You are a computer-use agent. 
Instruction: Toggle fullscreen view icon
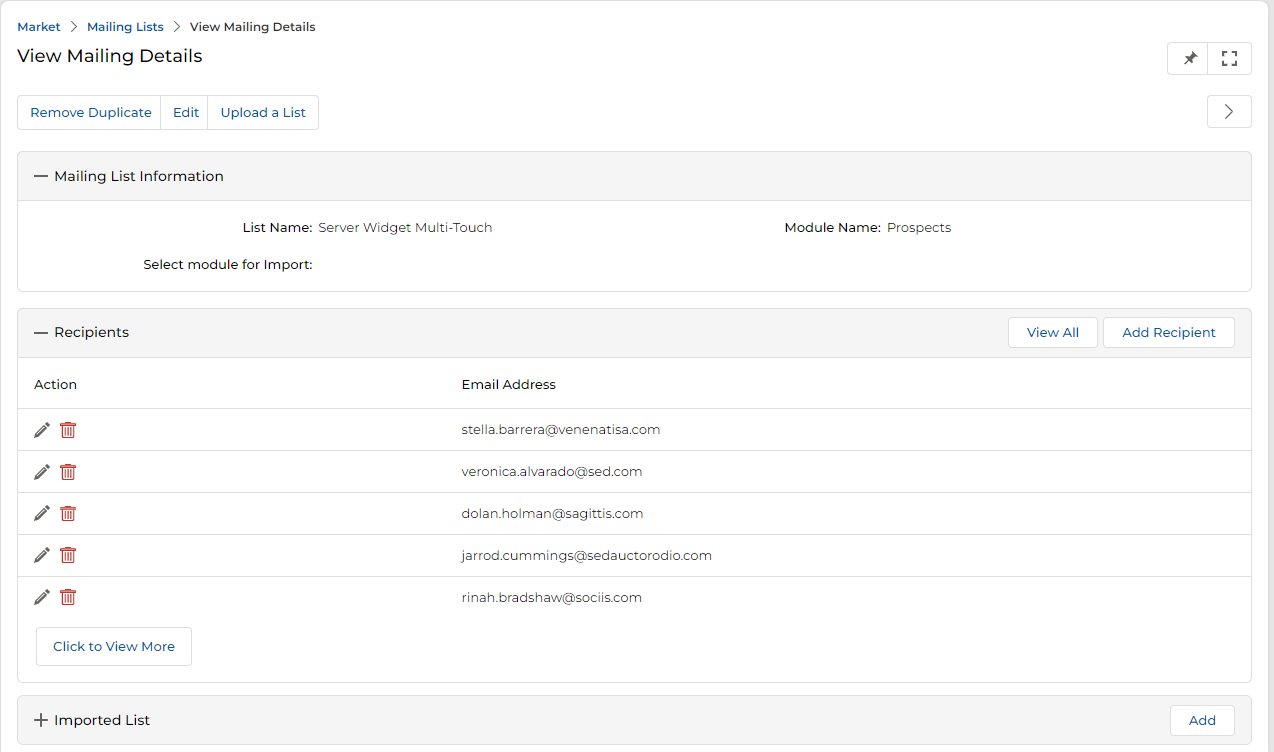click(1230, 58)
